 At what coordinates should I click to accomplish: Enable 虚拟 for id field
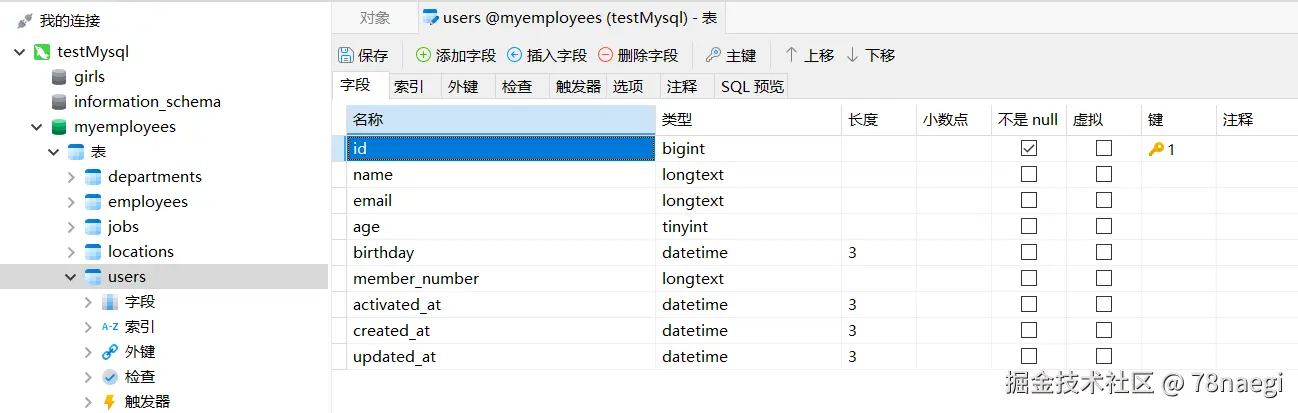tap(1104, 148)
